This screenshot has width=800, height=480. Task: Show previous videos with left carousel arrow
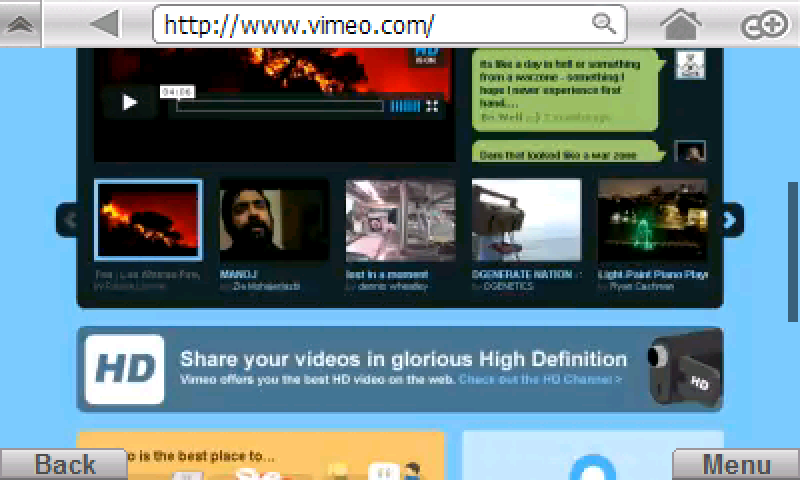point(68,220)
